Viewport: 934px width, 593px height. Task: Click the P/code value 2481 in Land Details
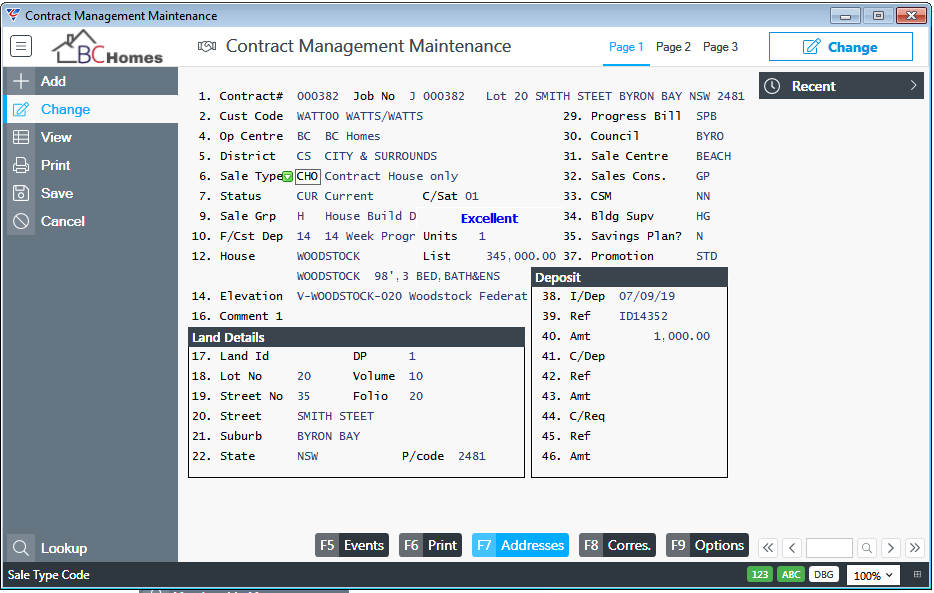pyautogui.click(x=472, y=456)
